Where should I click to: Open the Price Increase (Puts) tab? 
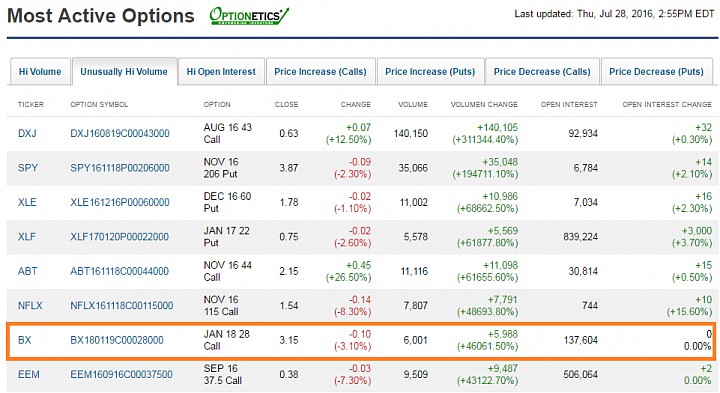point(430,72)
